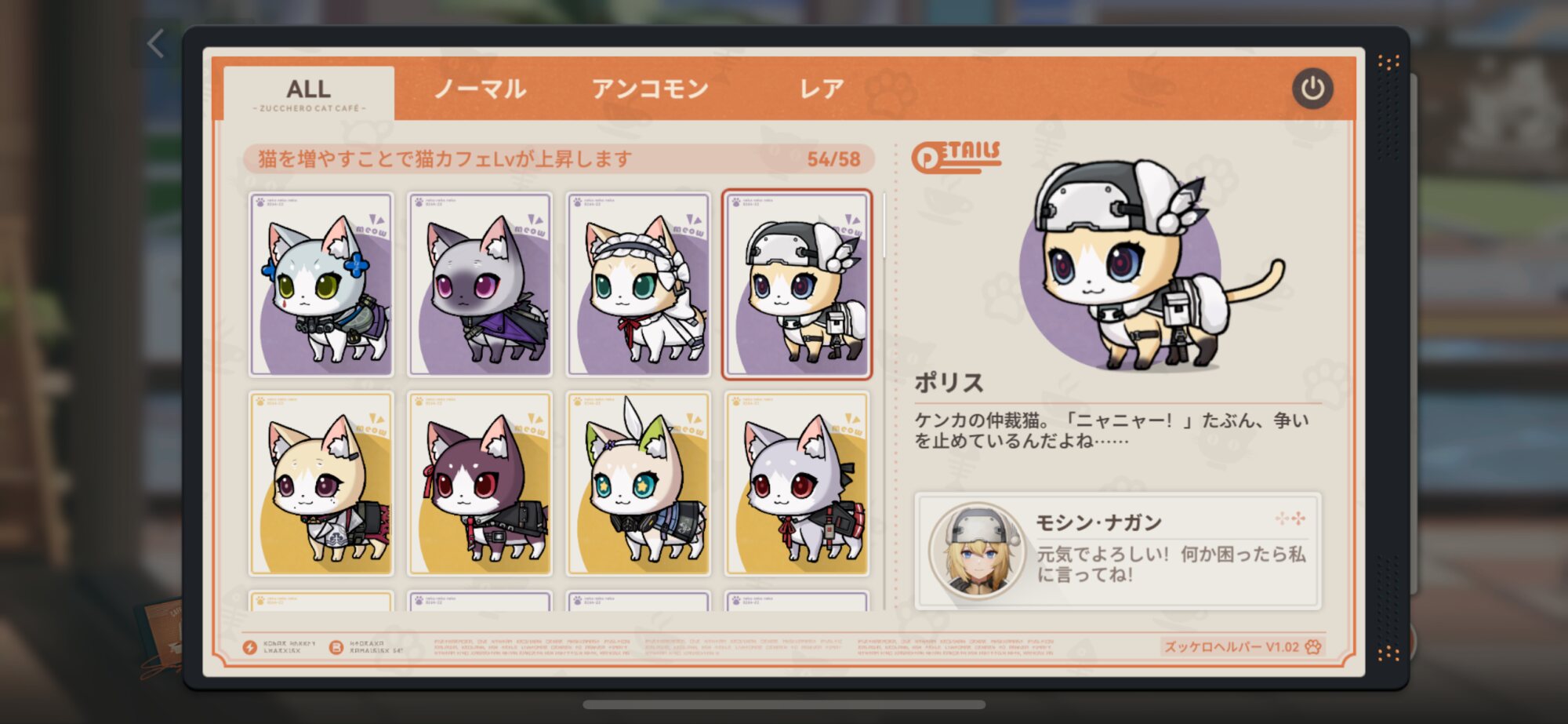Click the DETAILS header logo
The width and height of the screenshot is (1568, 724).
click(956, 156)
